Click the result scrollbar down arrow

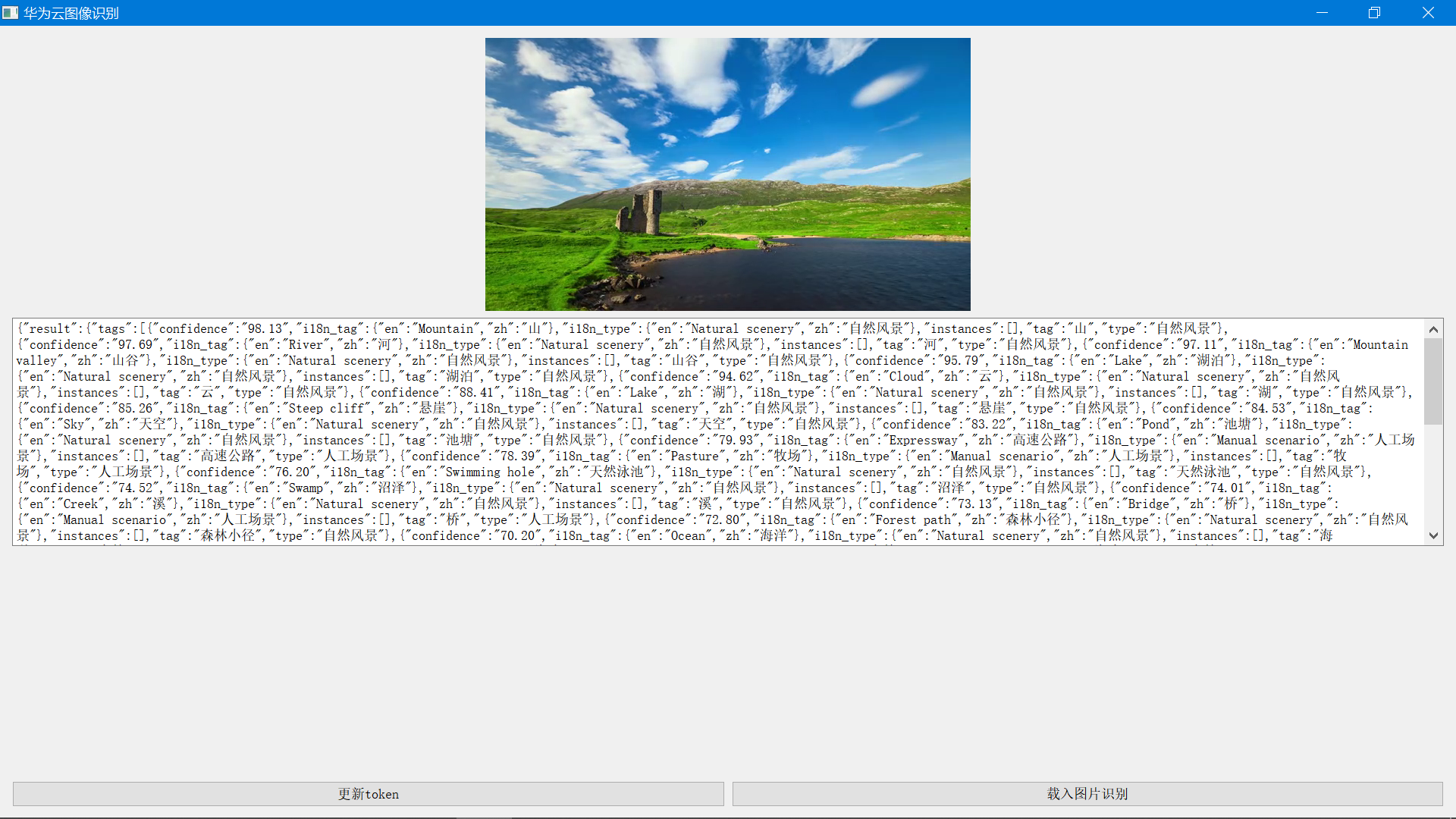[1433, 535]
